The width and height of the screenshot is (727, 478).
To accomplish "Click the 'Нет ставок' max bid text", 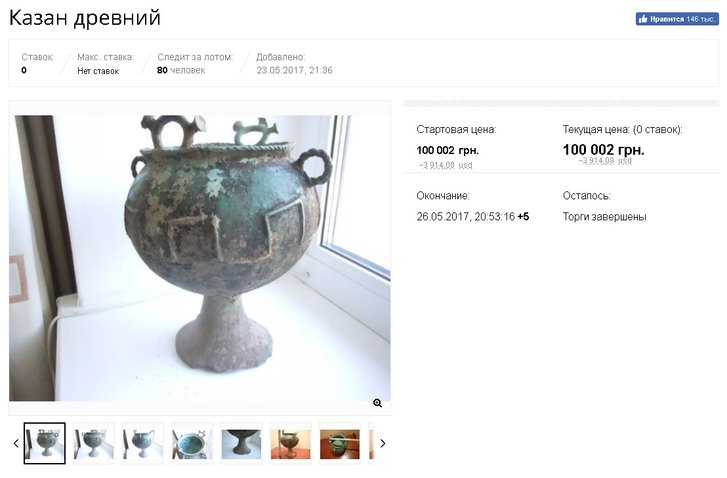I will (98, 71).
